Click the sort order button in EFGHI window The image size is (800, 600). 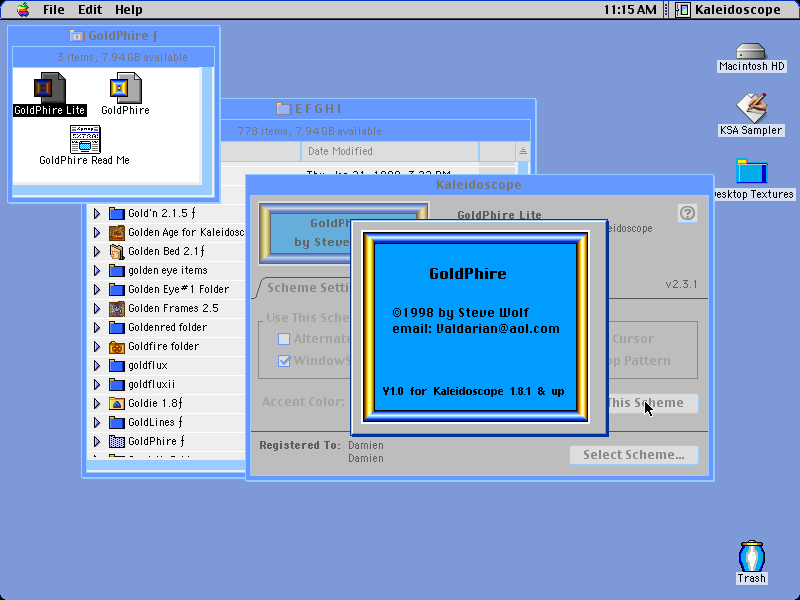pyautogui.click(x=523, y=151)
